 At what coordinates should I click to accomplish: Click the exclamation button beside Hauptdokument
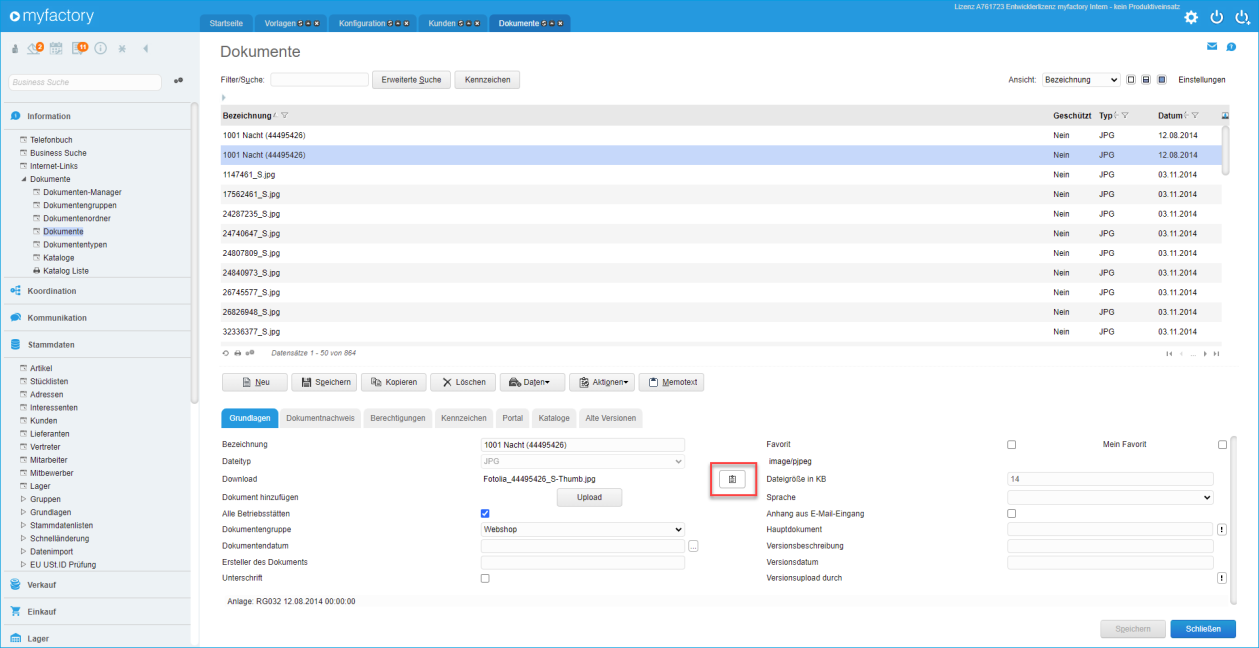click(x=1222, y=530)
